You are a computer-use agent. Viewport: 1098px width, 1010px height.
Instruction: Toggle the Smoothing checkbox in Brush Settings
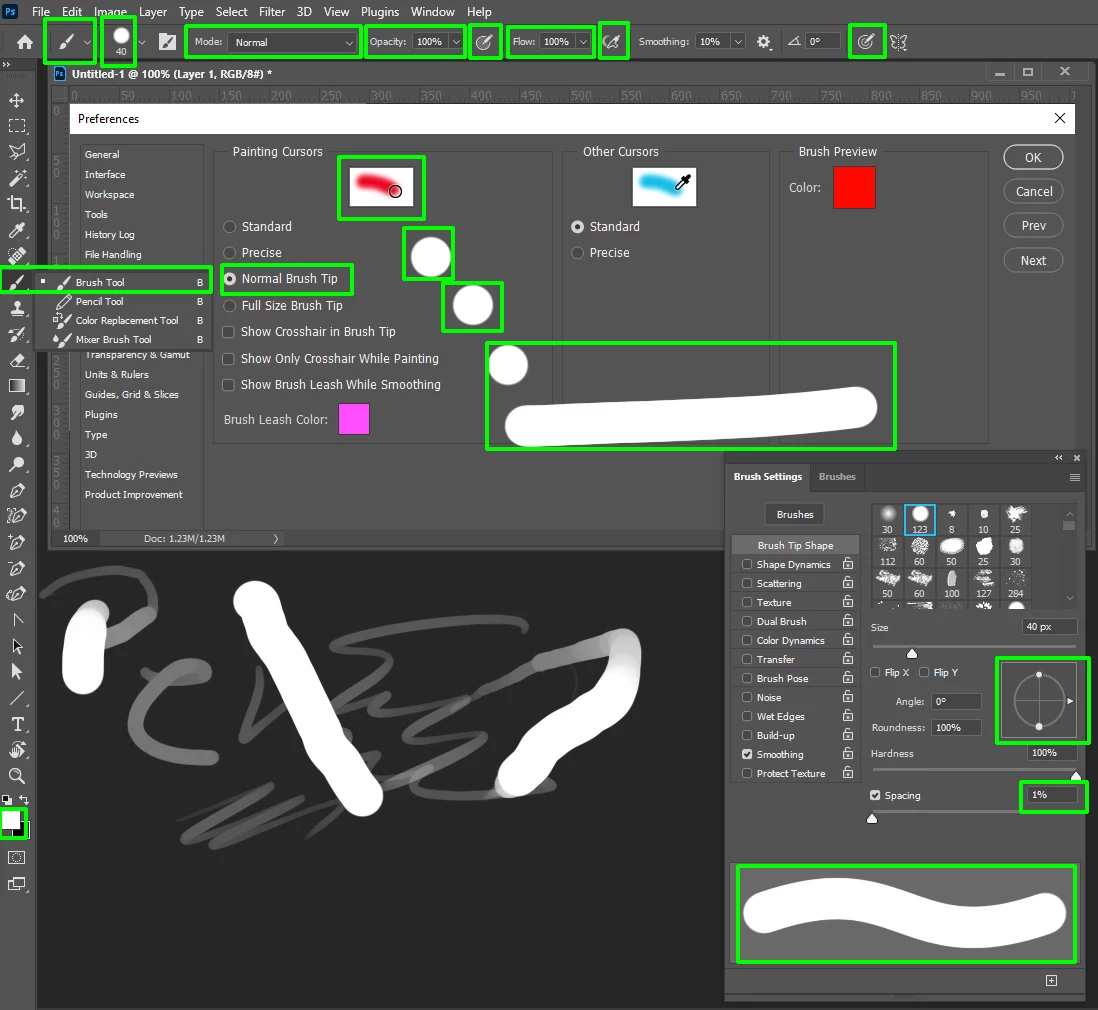point(747,754)
